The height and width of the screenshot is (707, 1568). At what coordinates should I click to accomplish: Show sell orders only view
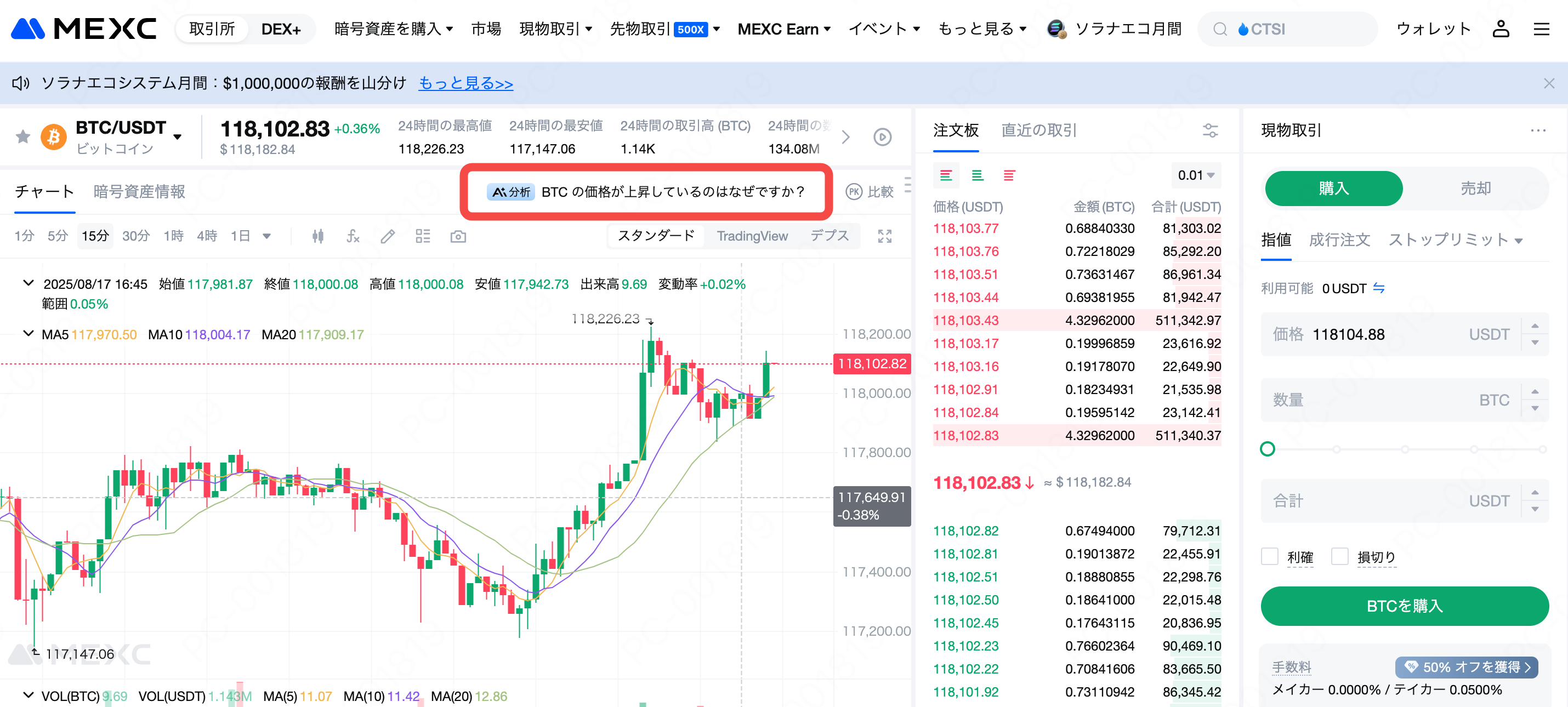coord(1009,175)
